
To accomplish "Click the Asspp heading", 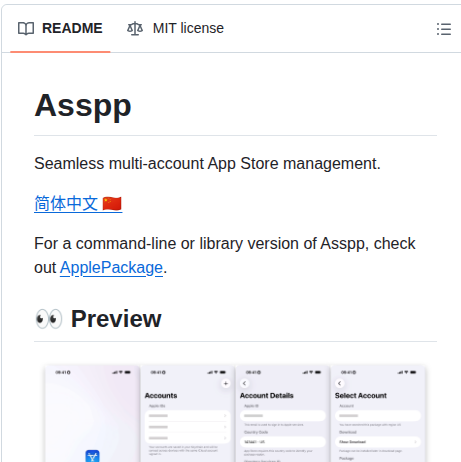I will (83, 105).
